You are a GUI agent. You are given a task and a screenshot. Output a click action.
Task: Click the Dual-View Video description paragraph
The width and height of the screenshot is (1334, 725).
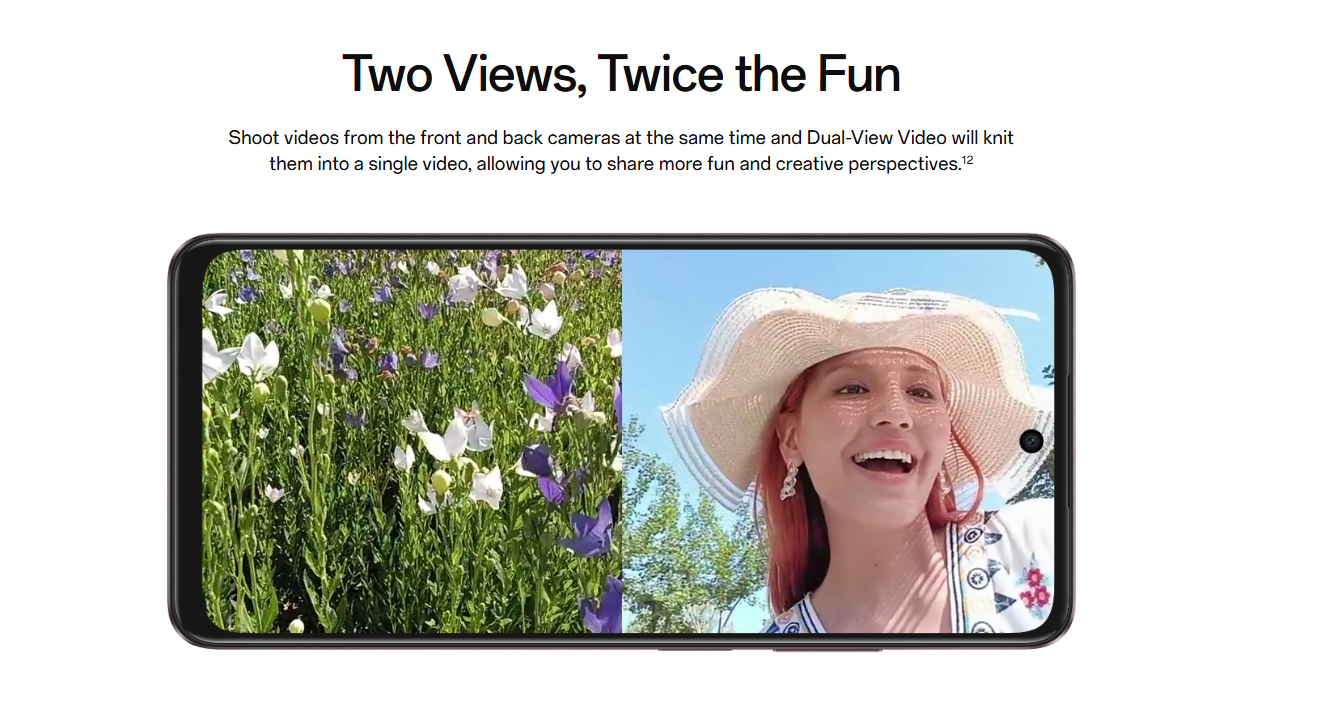click(621, 150)
